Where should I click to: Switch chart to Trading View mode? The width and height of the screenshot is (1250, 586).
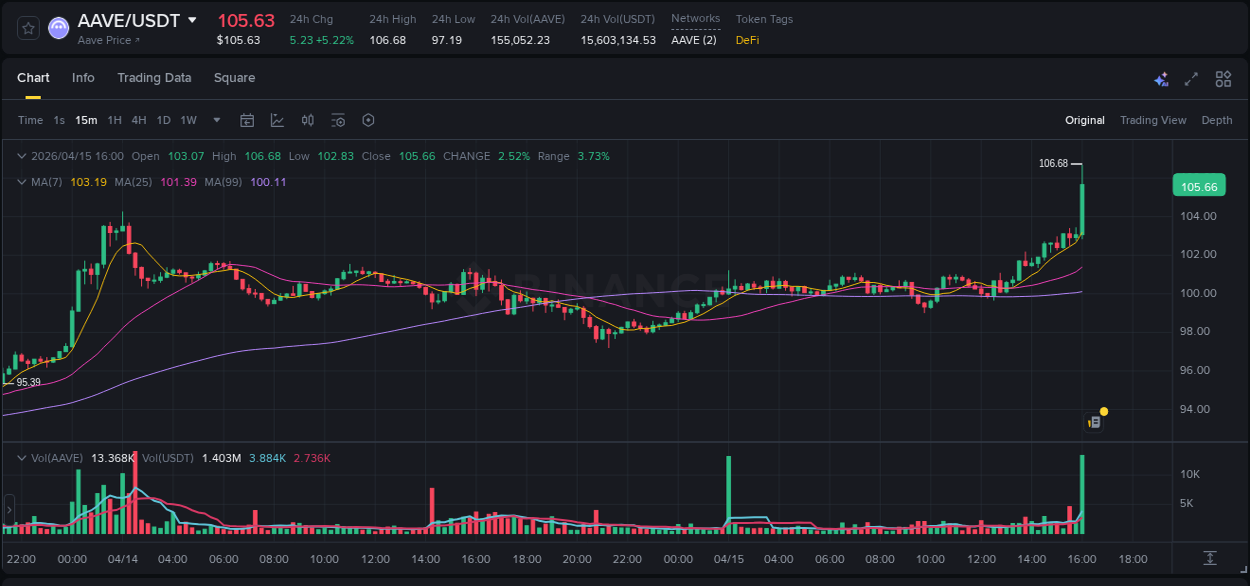(1153, 120)
